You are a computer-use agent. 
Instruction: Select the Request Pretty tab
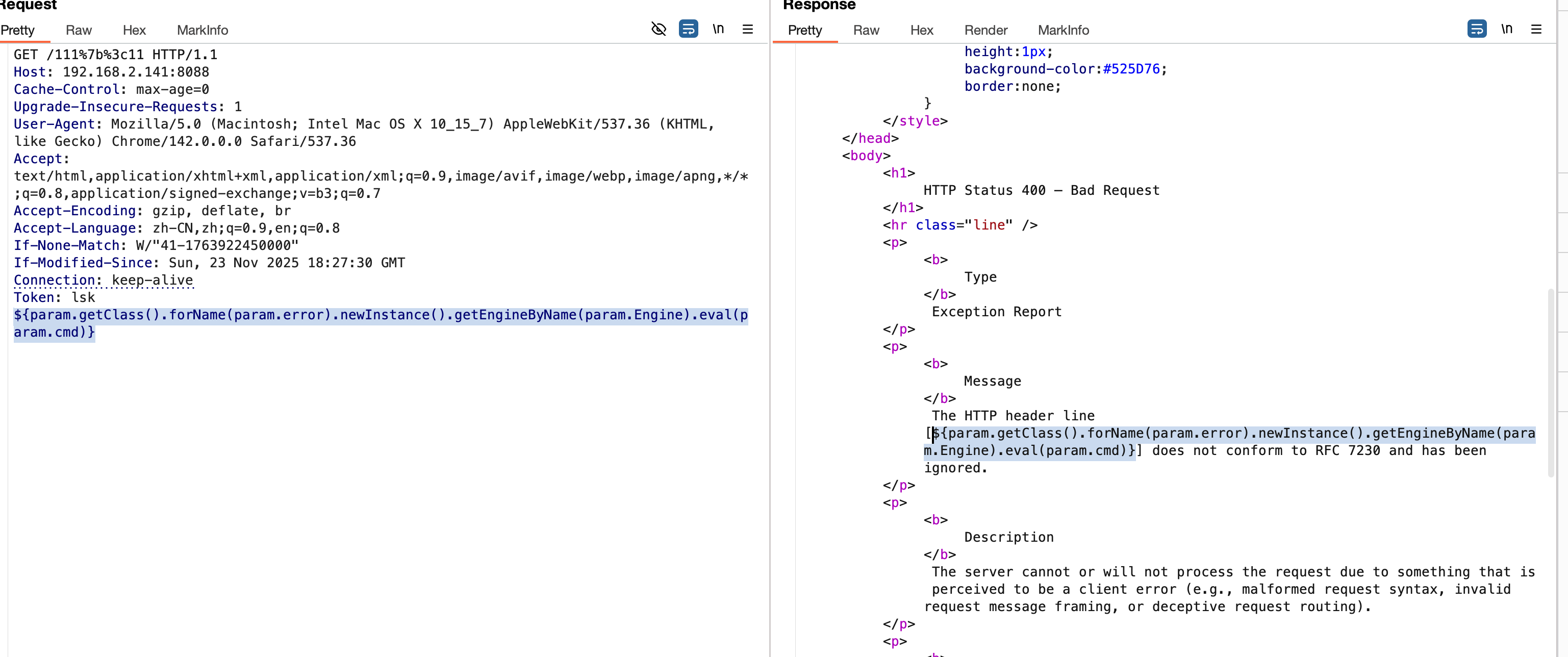(x=18, y=30)
